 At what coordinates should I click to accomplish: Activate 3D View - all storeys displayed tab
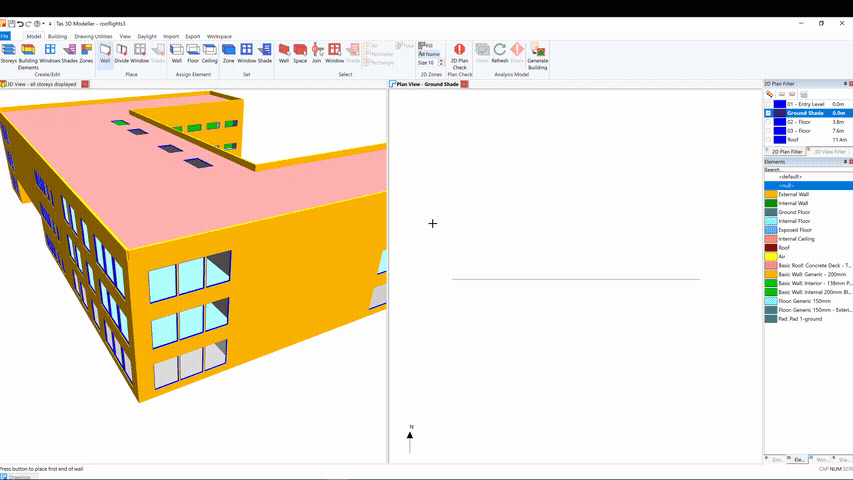pos(41,84)
